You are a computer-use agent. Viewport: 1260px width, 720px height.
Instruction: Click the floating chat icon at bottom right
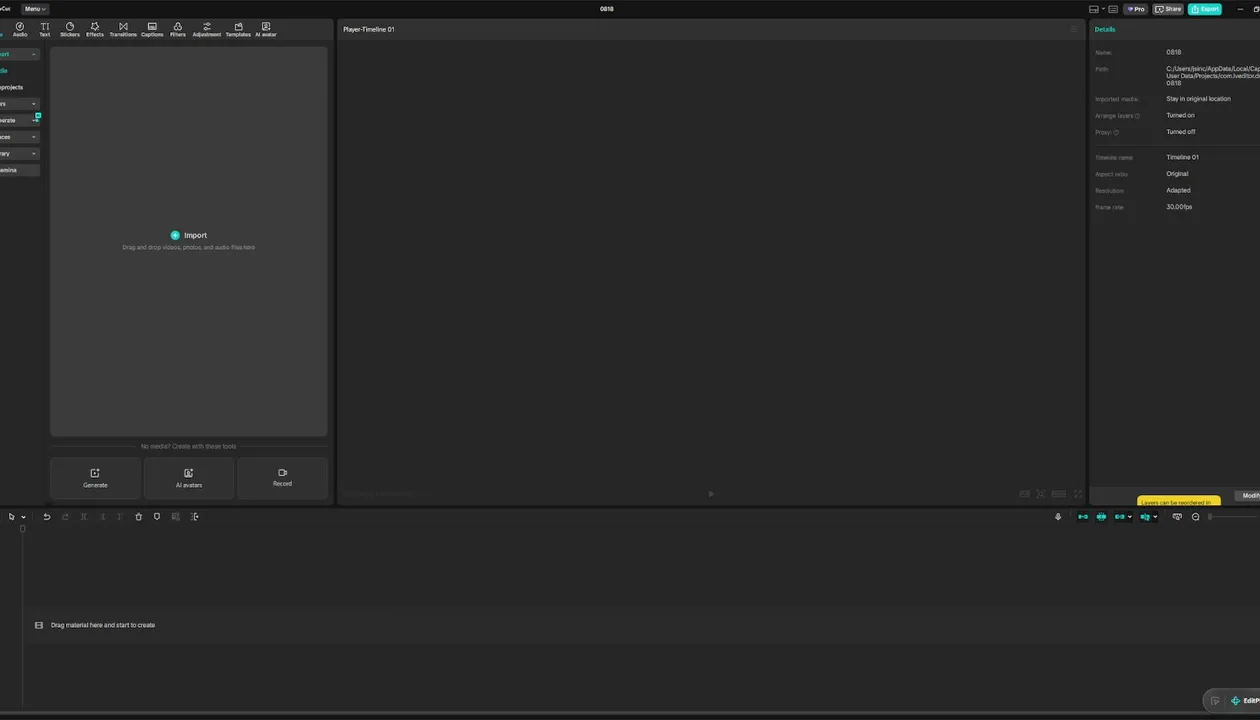click(x=1213, y=701)
